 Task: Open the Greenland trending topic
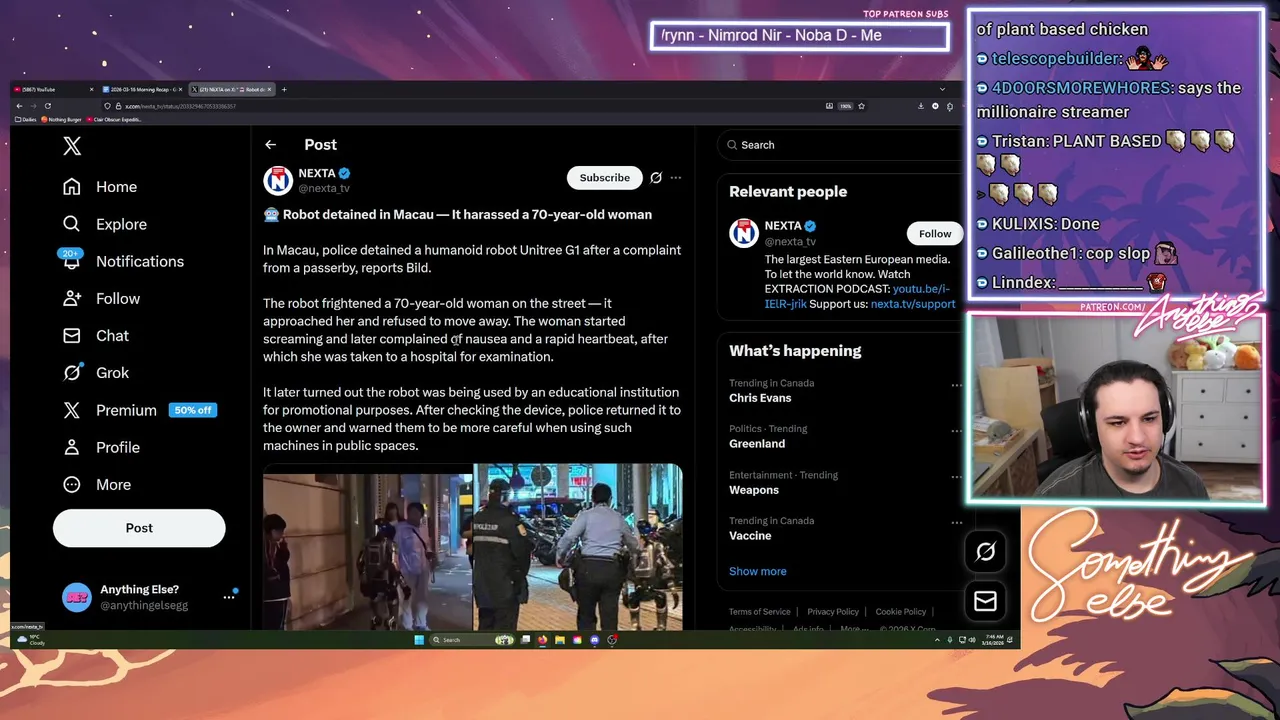(x=757, y=444)
